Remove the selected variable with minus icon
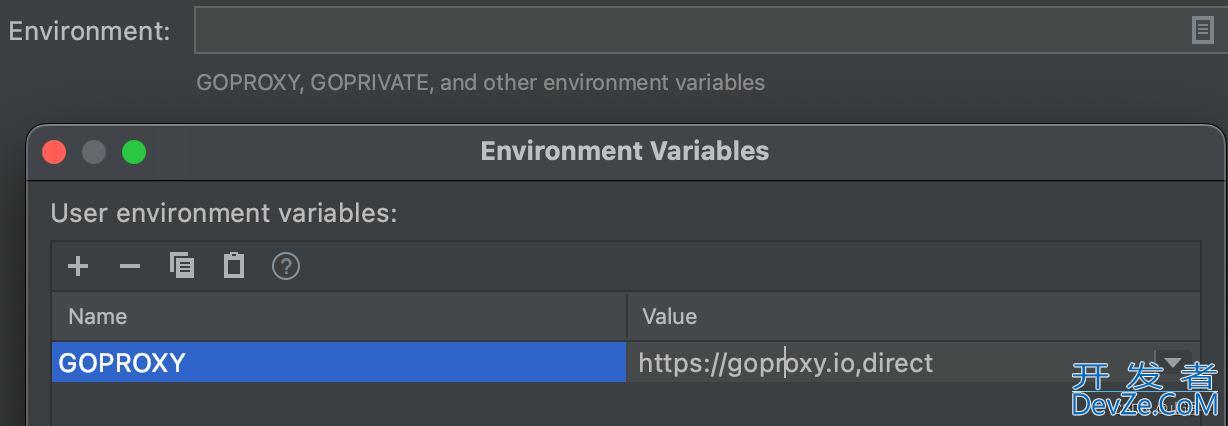Screen dimensions: 1228x426 point(130,266)
